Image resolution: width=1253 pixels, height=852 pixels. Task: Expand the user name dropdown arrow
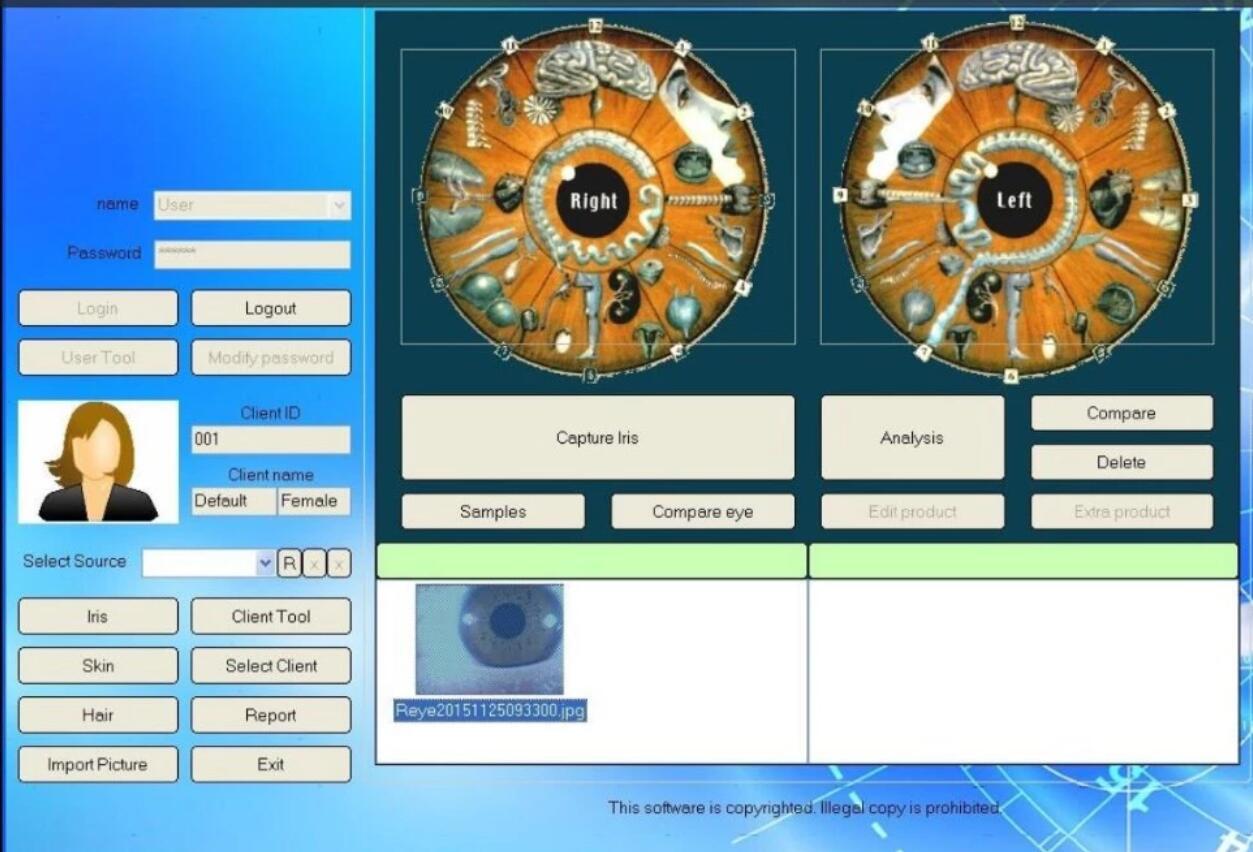(340, 205)
